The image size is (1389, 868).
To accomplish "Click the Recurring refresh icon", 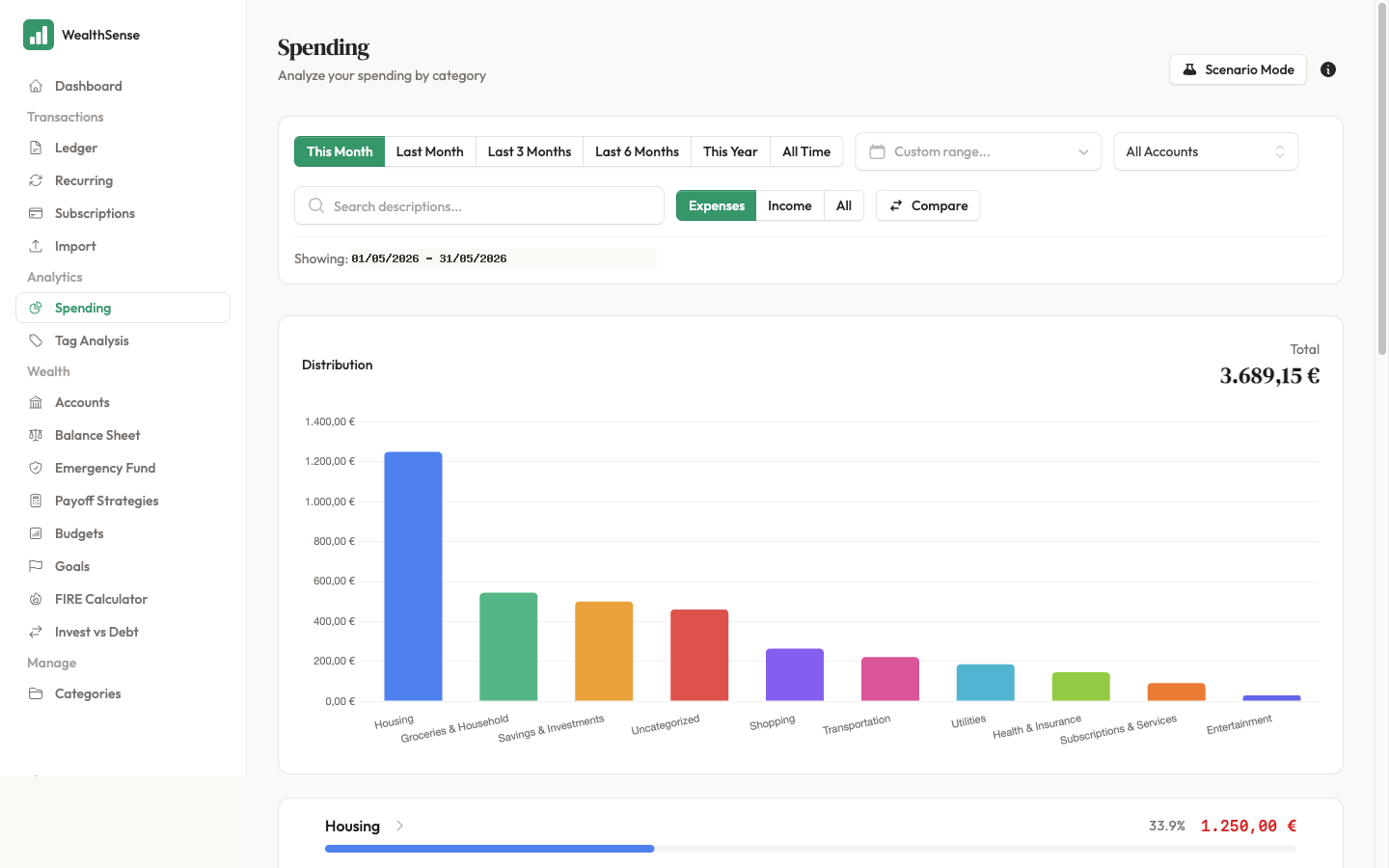I will 36,180.
